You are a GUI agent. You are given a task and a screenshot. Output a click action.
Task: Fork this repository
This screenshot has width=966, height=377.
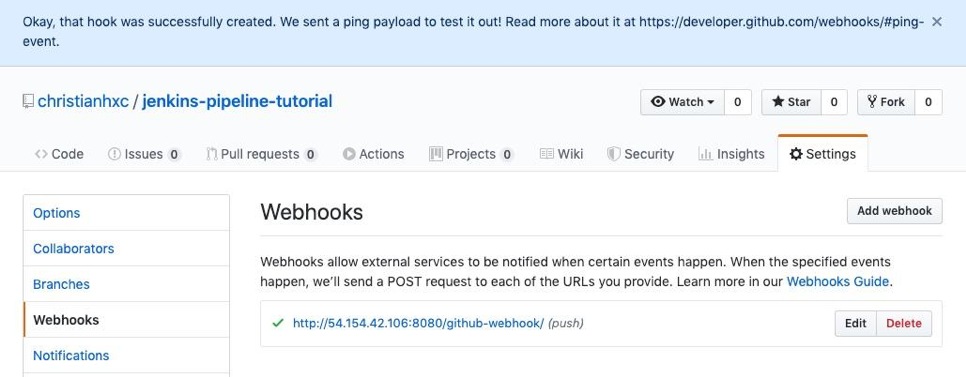pos(886,102)
